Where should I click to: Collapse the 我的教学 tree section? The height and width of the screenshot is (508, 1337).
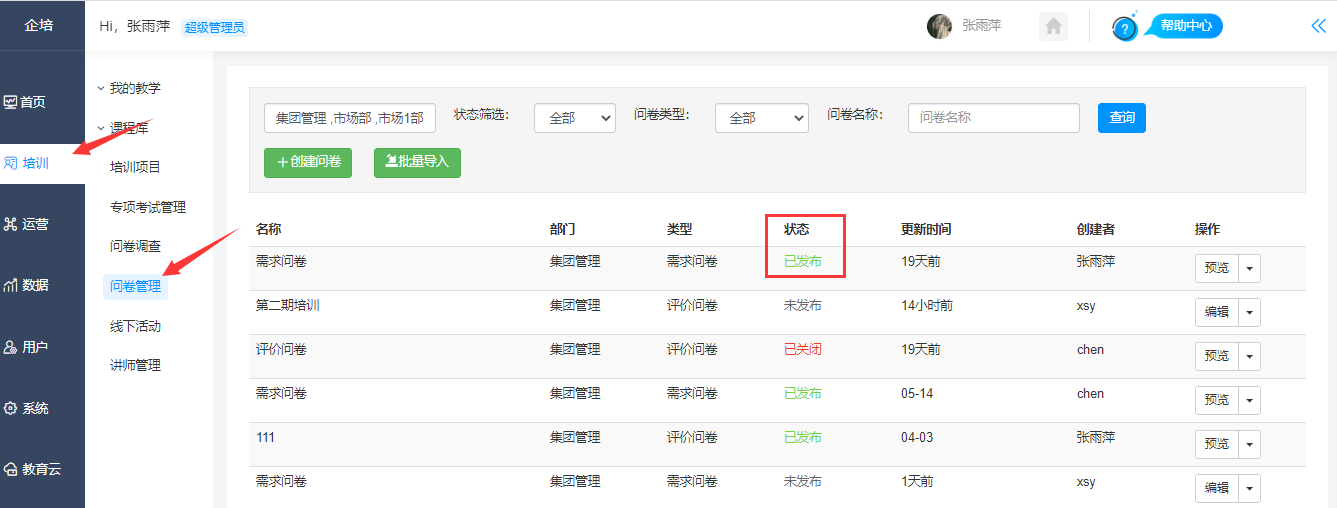129,88
